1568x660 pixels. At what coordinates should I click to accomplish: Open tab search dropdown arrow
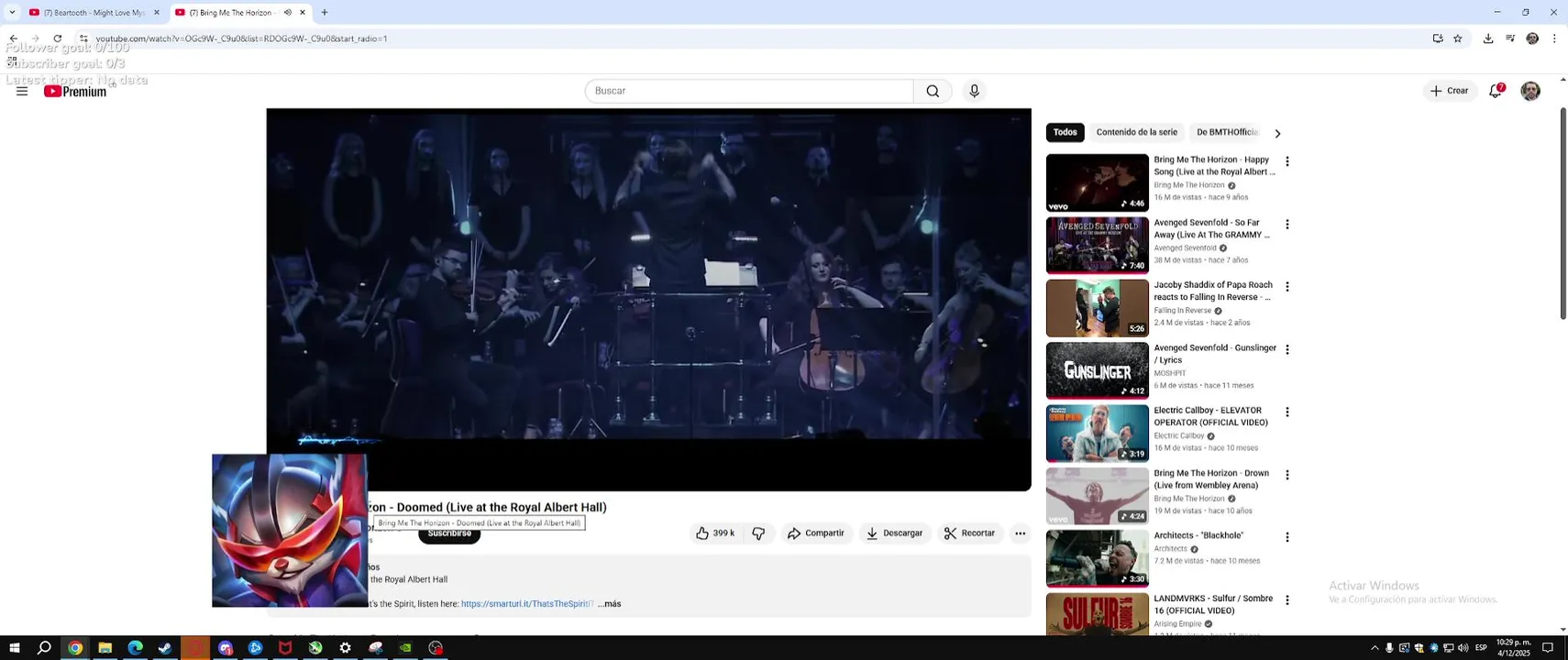(x=12, y=12)
